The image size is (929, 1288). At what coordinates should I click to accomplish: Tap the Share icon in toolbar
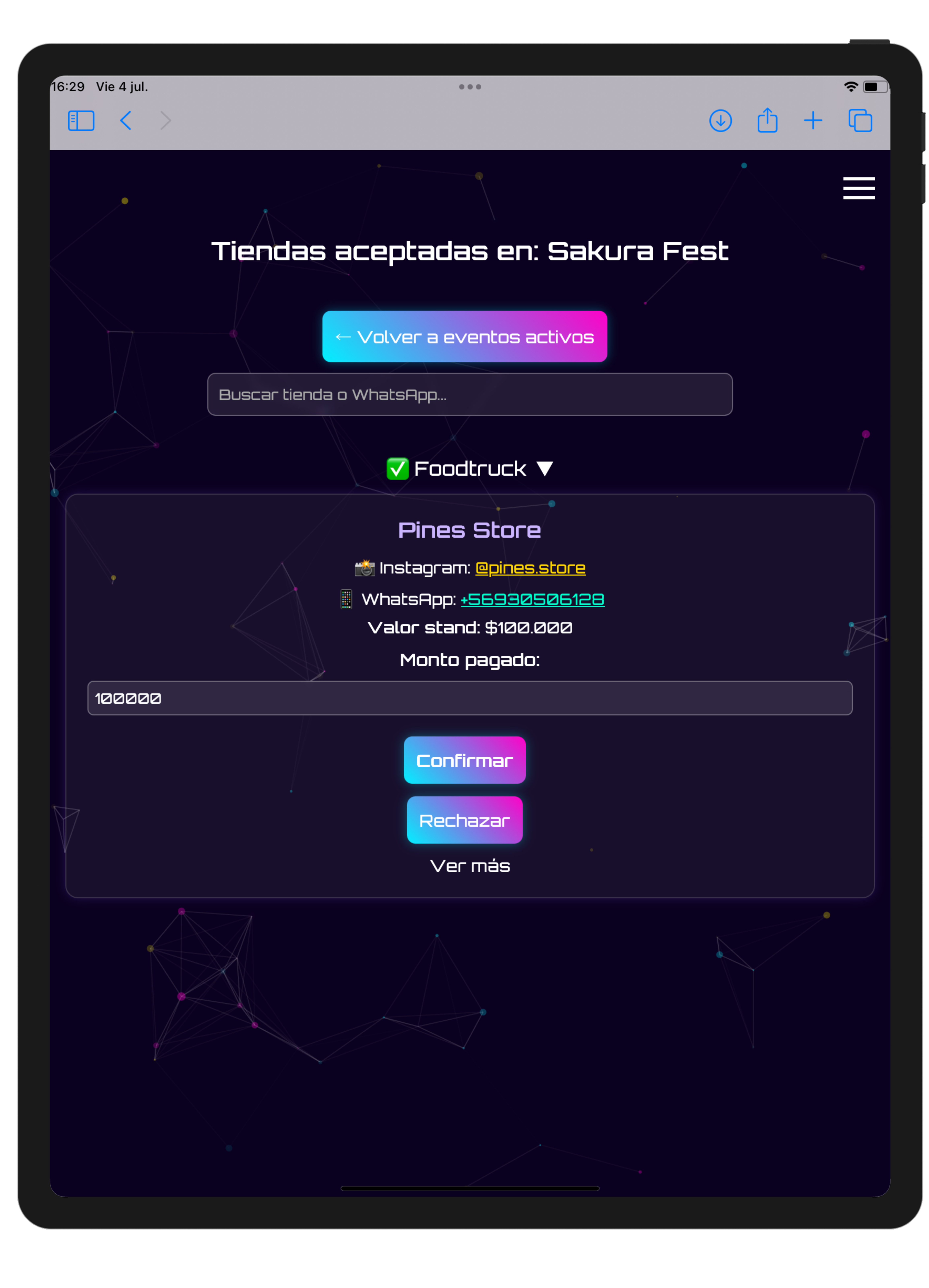pyautogui.click(x=767, y=120)
